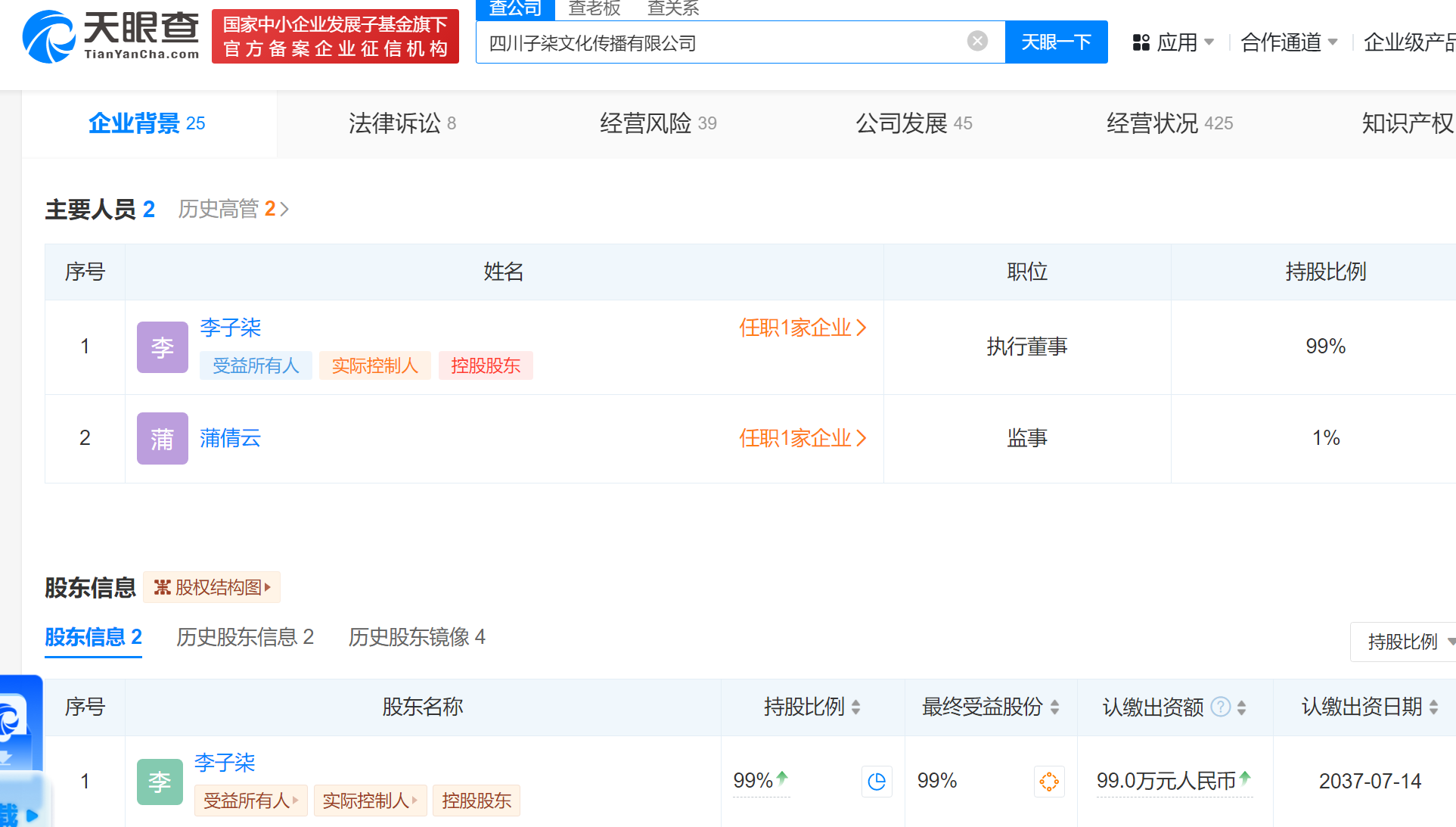Open the 股权结构图 equity structure chart icon
Image resolution: width=1456 pixels, height=827 pixels.
pyautogui.click(x=163, y=587)
